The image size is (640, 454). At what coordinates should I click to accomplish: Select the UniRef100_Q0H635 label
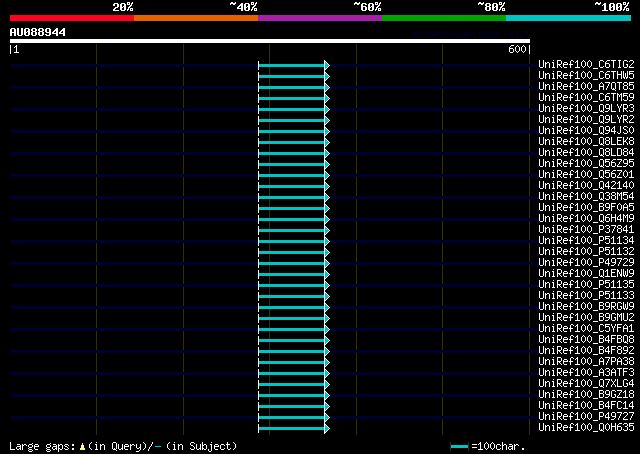click(x=586, y=428)
